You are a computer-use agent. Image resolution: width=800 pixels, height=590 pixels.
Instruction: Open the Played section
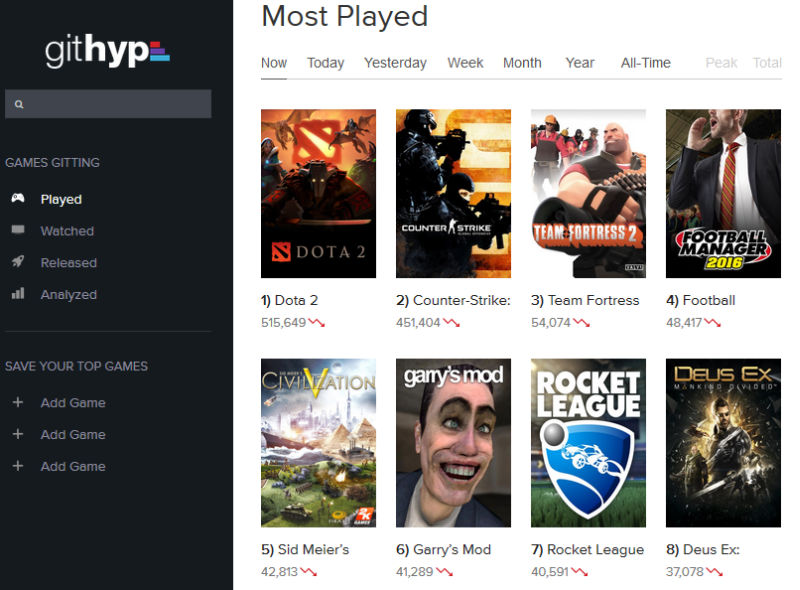pyautogui.click(x=61, y=199)
